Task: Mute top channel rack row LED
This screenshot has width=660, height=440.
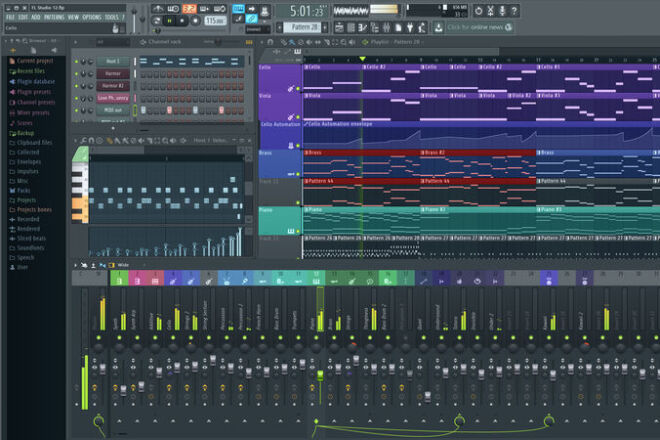Action: click(76, 61)
